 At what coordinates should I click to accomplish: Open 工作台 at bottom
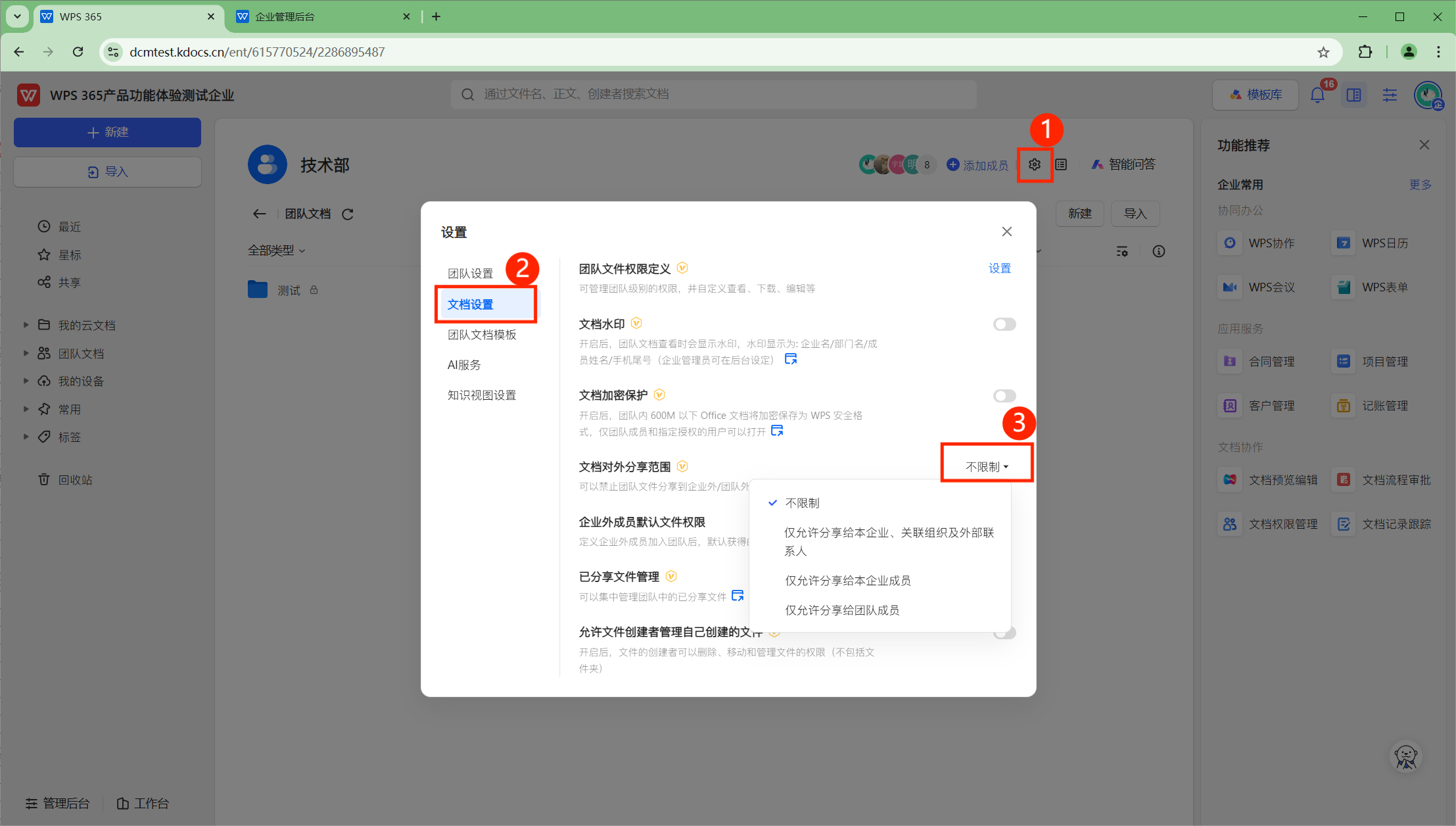(143, 804)
